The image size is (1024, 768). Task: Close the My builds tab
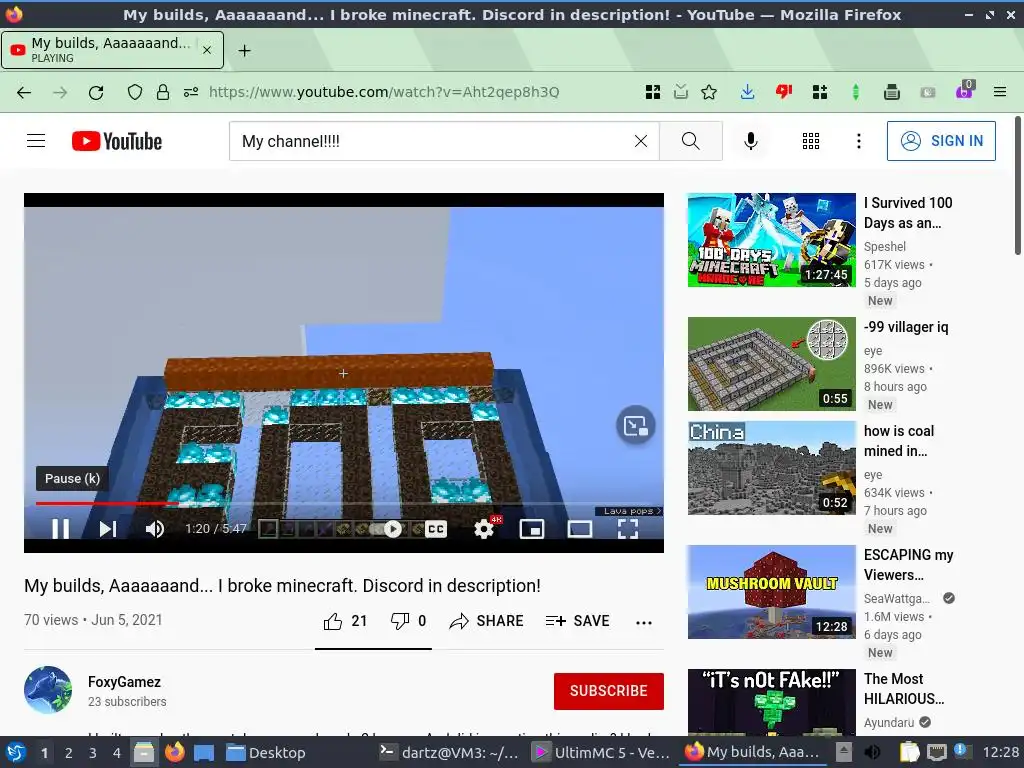tap(206, 50)
